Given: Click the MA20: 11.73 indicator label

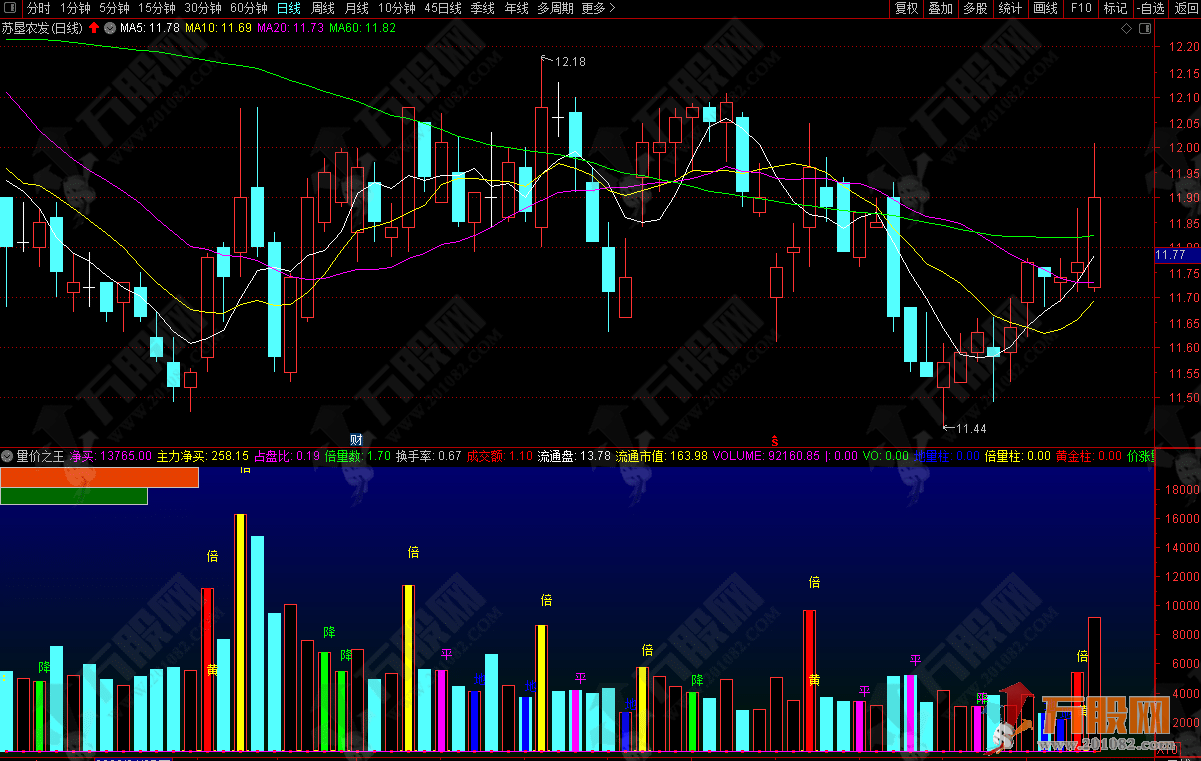Looking at the screenshot, I should (291, 28).
